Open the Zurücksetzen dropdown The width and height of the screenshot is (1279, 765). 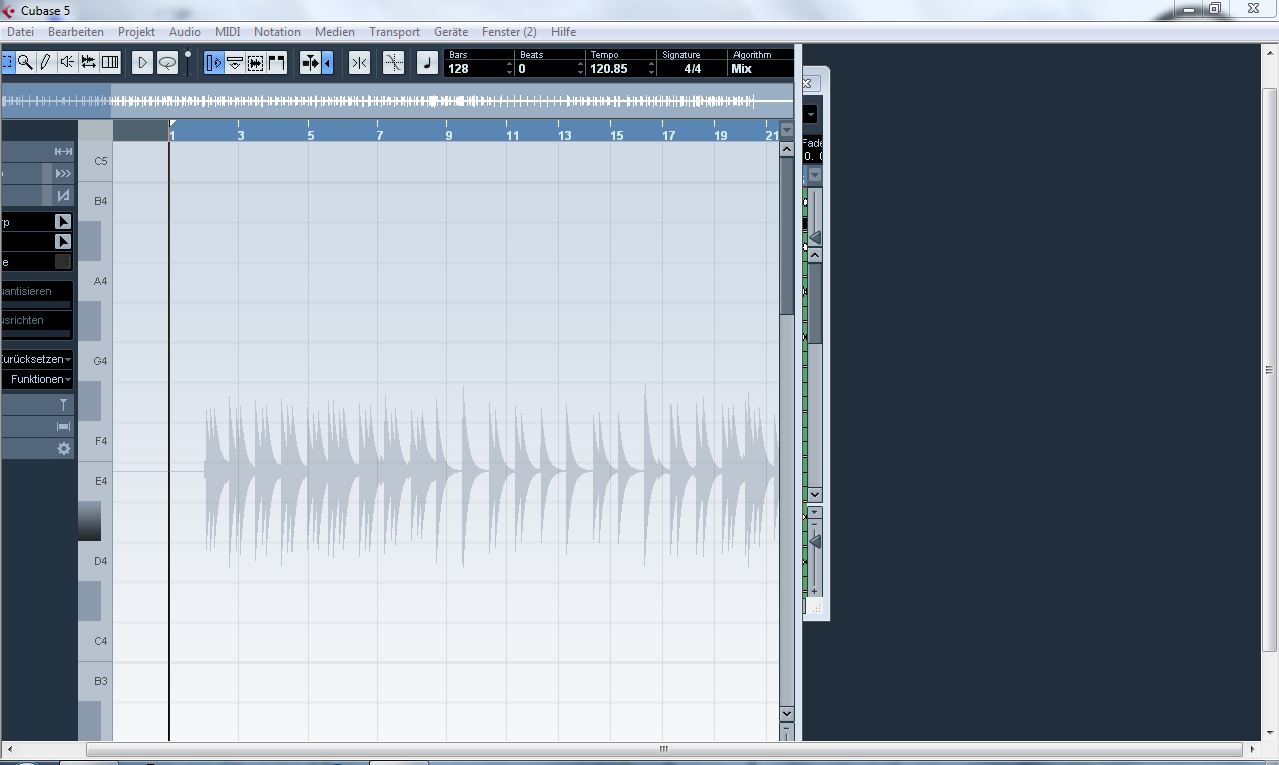[36, 359]
